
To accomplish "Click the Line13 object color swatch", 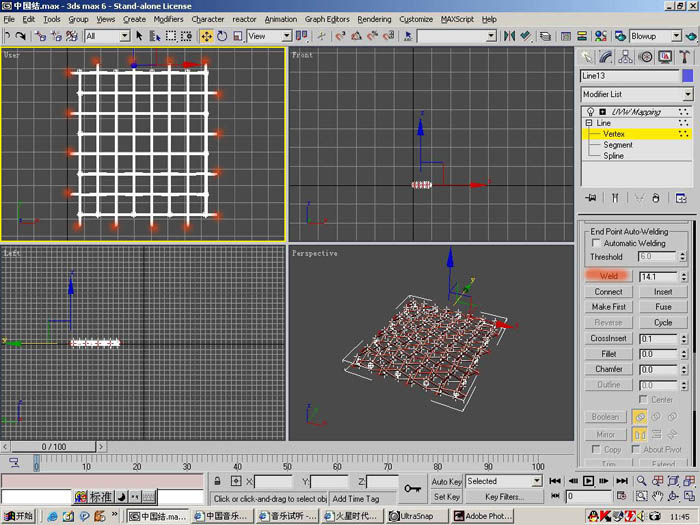I will (688, 75).
